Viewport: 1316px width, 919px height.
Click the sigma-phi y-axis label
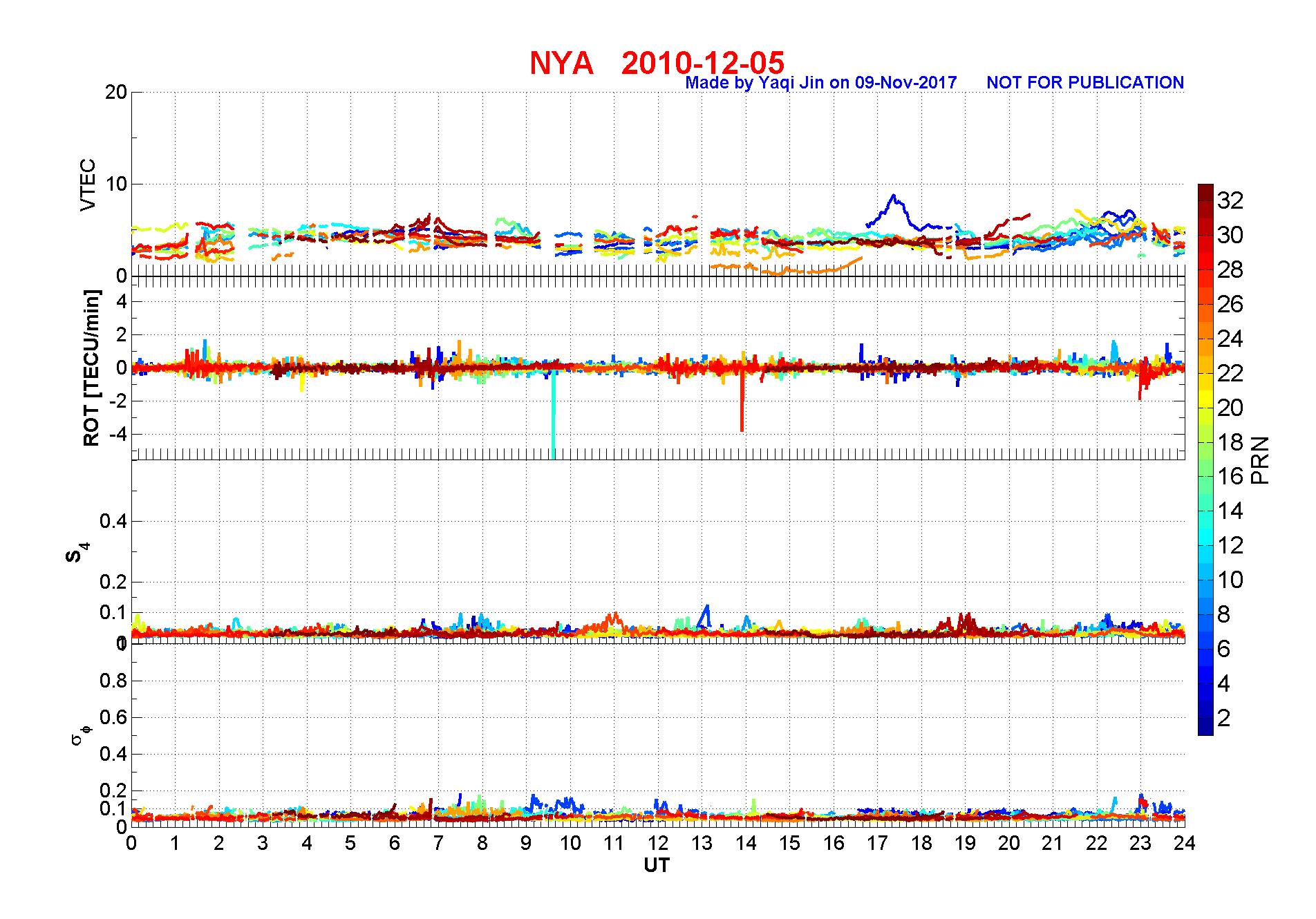tap(81, 734)
